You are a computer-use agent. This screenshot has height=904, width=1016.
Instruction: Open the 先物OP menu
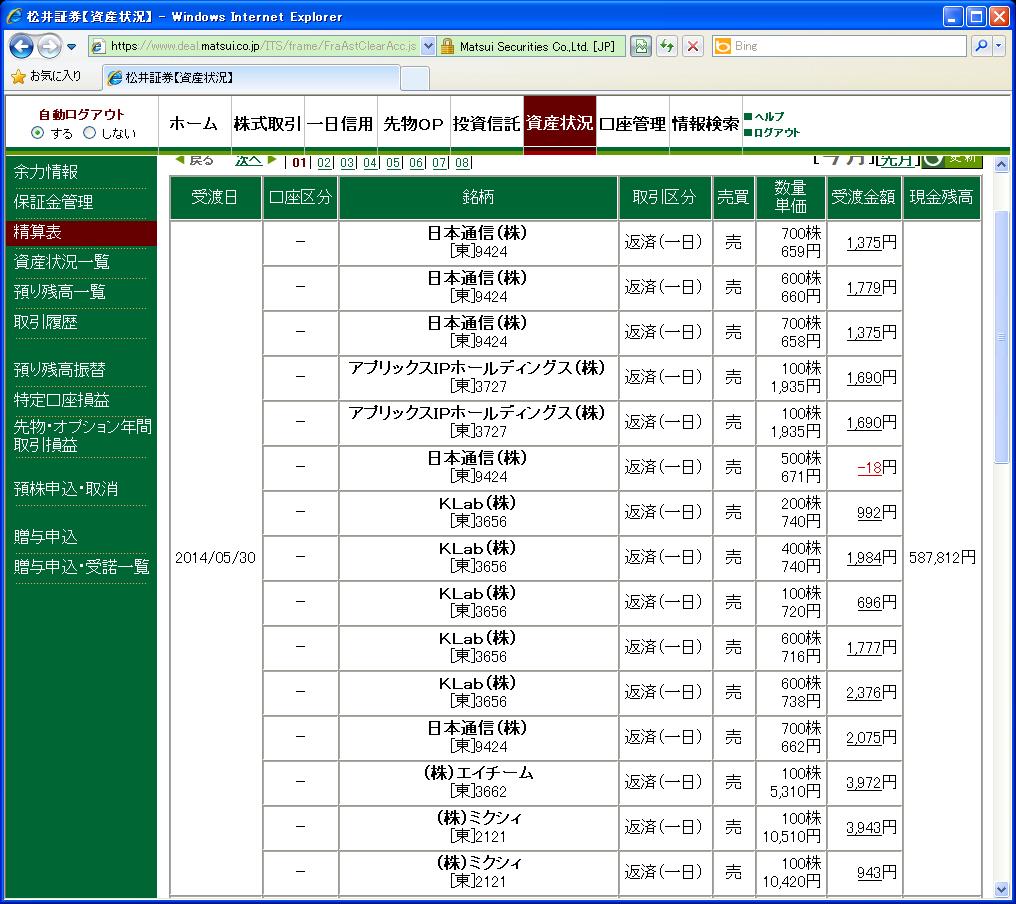point(413,123)
